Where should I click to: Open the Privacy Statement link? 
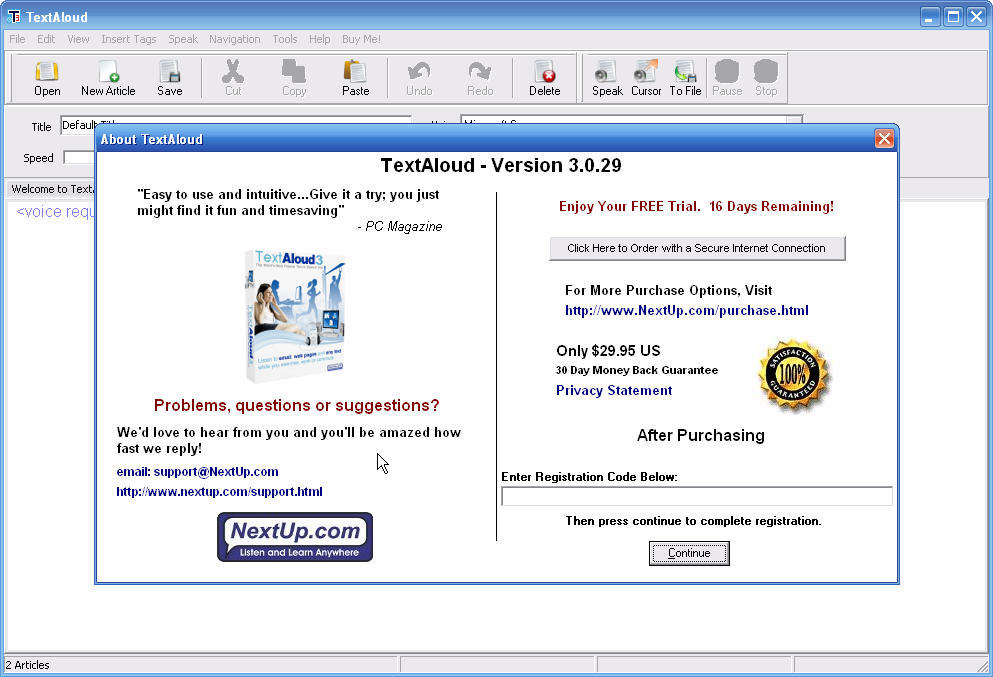pos(614,390)
